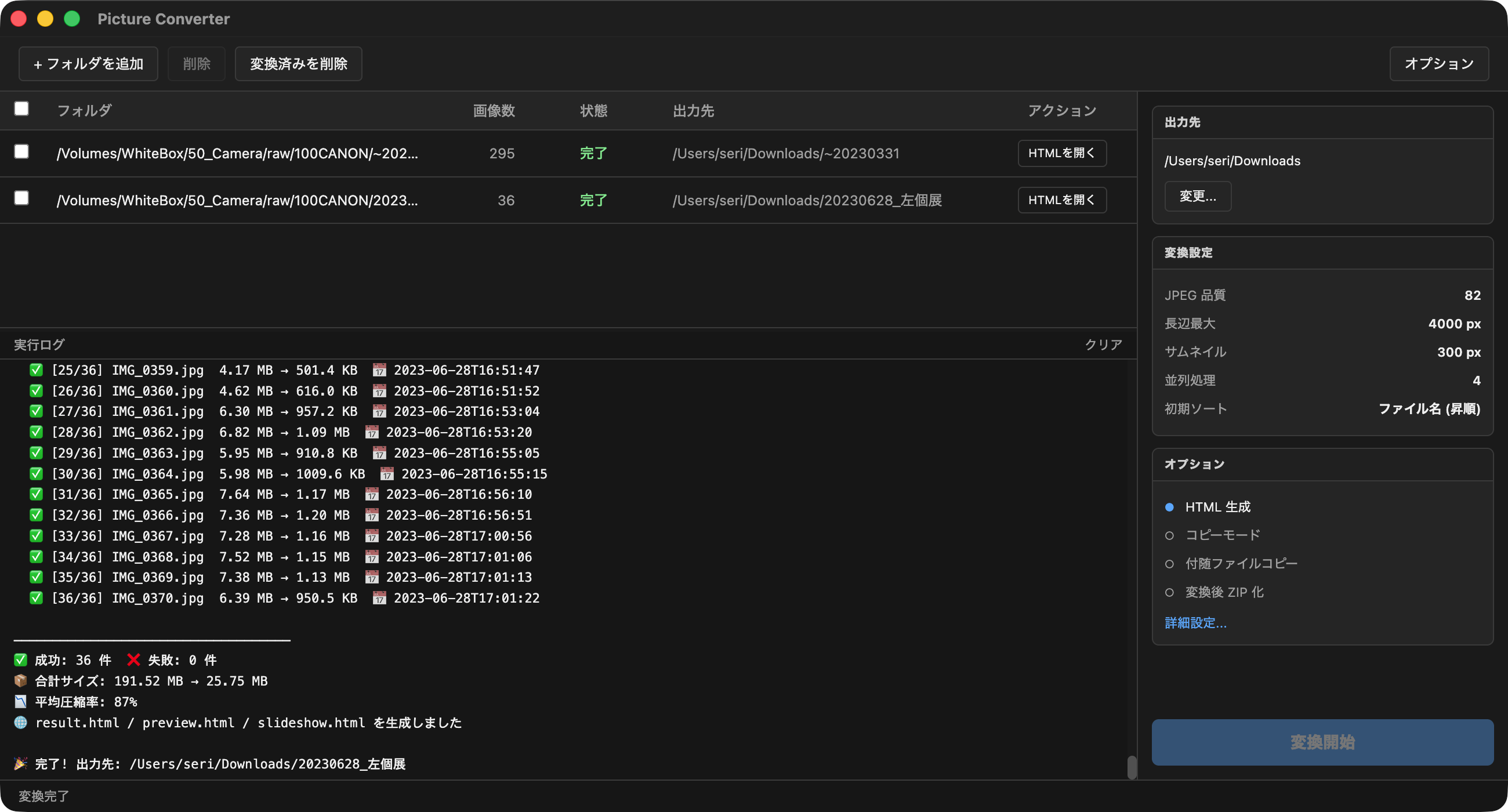Image resolution: width=1508 pixels, height=812 pixels.
Task: Click the calendar icon next to IMG_0359.jpg
Action: click(379, 369)
